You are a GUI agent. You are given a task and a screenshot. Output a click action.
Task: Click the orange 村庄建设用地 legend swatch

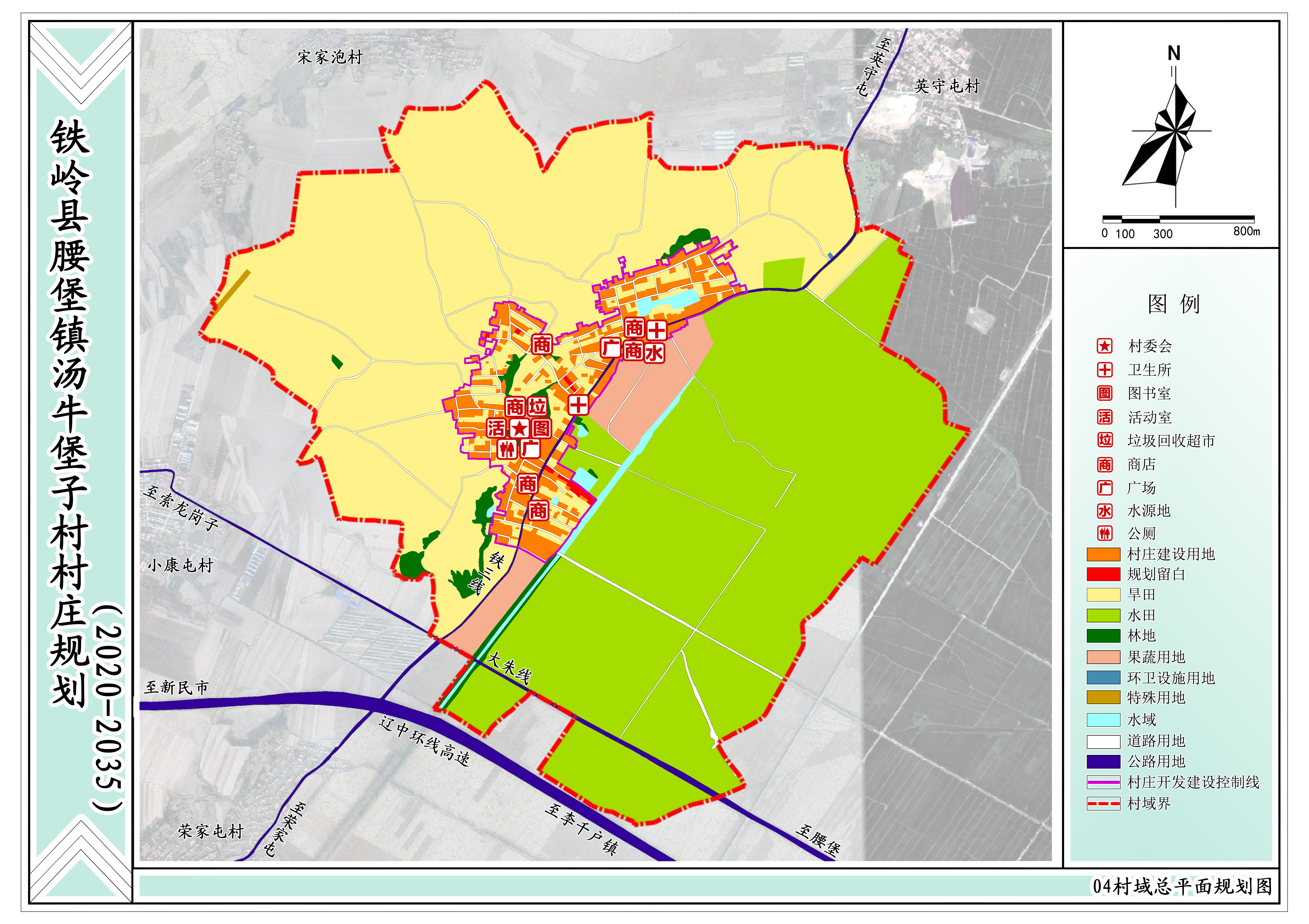point(1103,554)
